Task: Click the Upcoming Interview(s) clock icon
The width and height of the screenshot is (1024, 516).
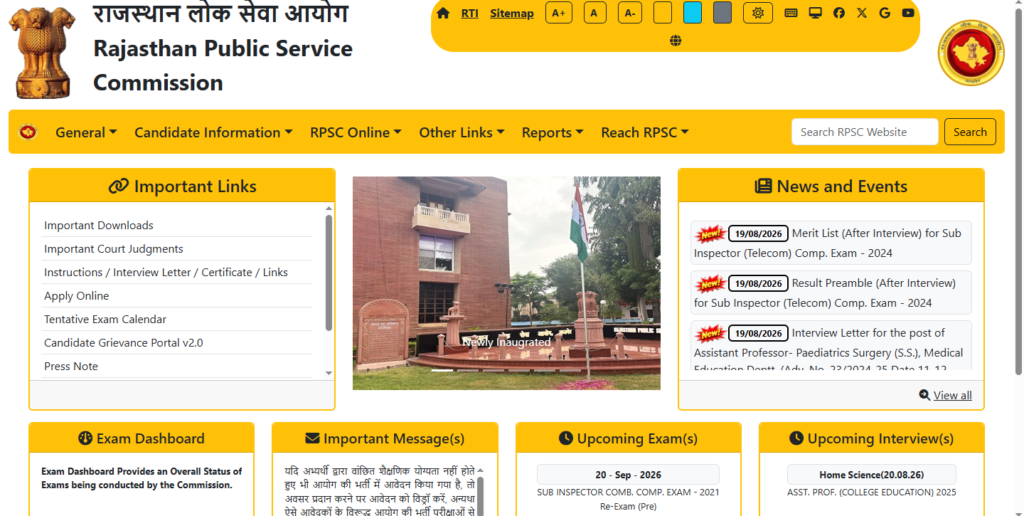Action: 796,438
